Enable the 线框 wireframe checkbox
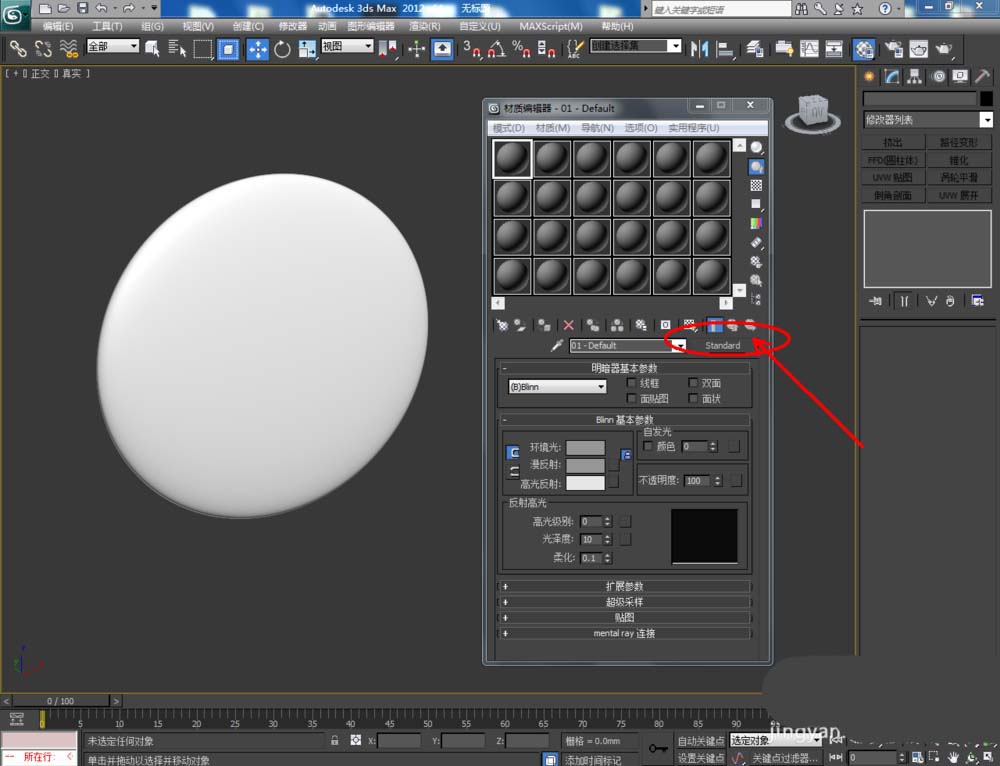The width and height of the screenshot is (1000, 766). pos(632,383)
